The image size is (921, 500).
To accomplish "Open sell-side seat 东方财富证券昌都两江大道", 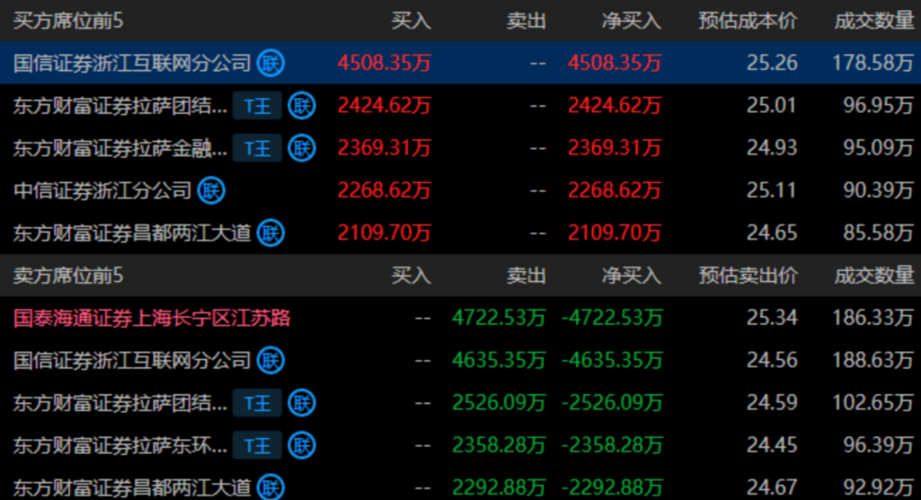I will click(132, 488).
